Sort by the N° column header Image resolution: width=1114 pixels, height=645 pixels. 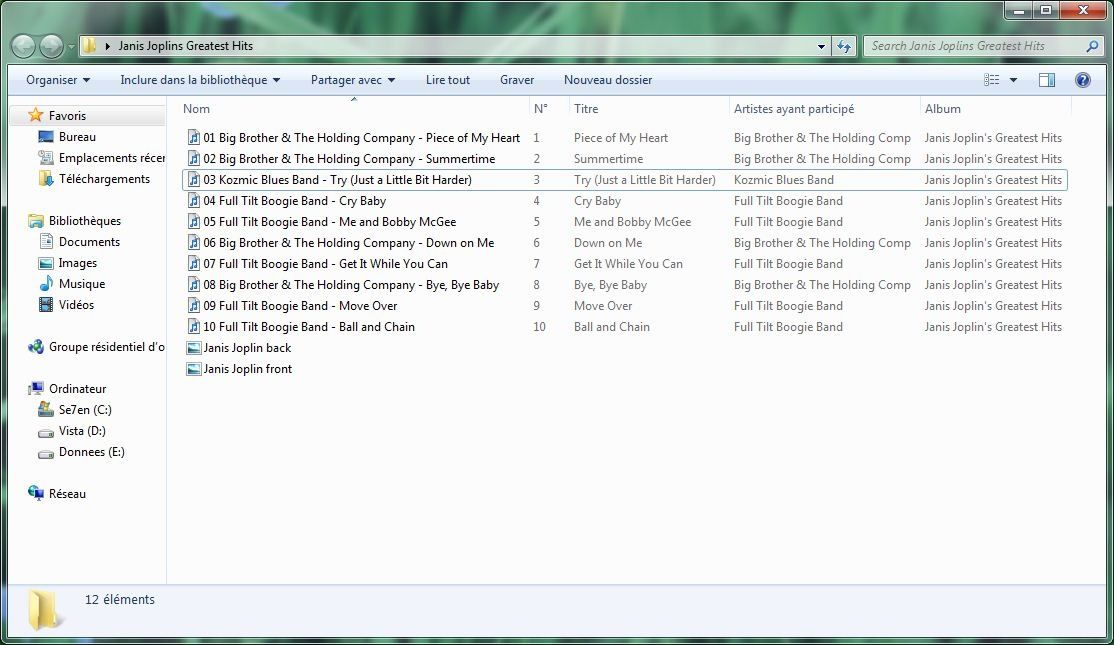(x=549, y=109)
